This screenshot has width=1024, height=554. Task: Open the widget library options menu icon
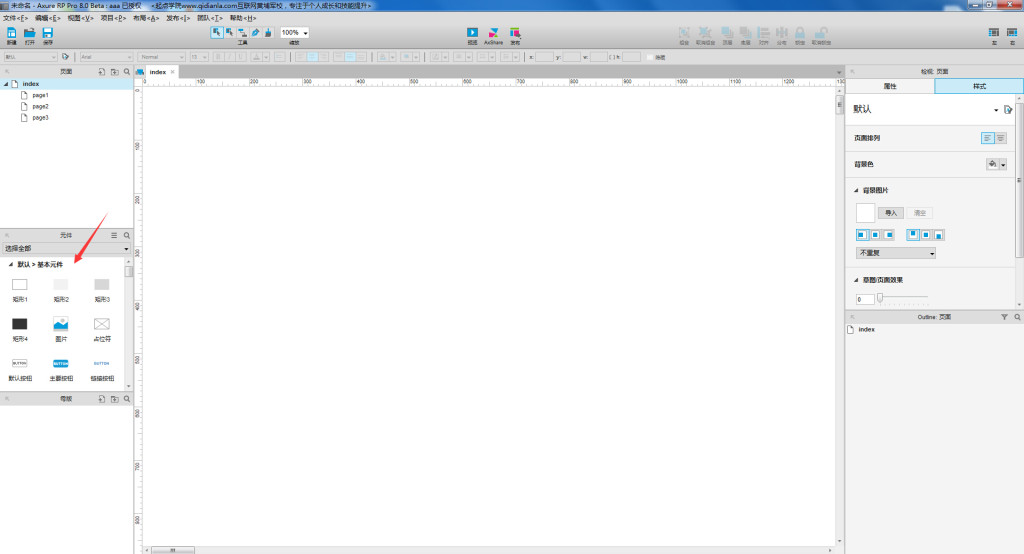click(x=114, y=235)
